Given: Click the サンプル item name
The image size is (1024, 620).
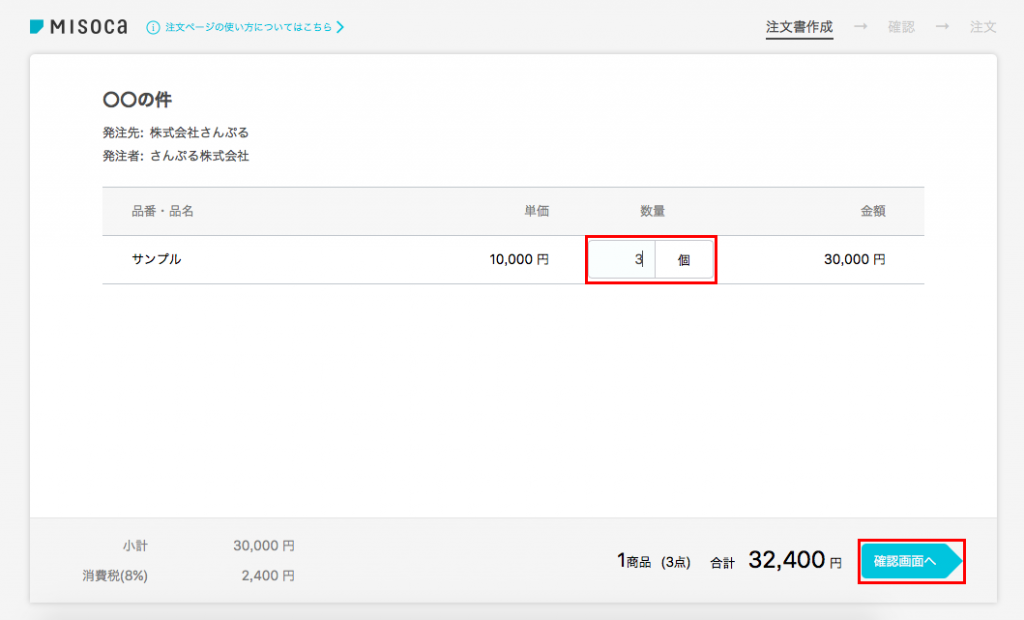Looking at the screenshot, I should pos(156,259).
